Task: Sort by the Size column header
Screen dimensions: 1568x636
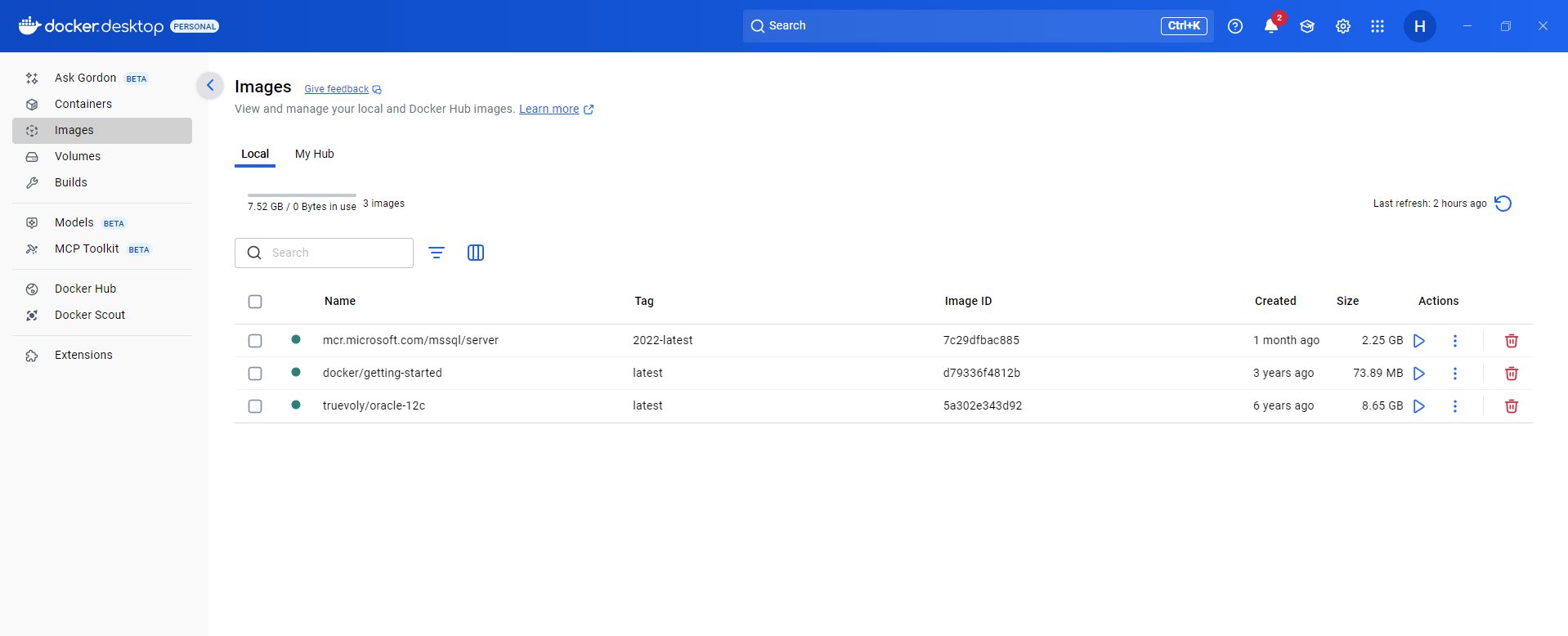Action: (1347, 301)
